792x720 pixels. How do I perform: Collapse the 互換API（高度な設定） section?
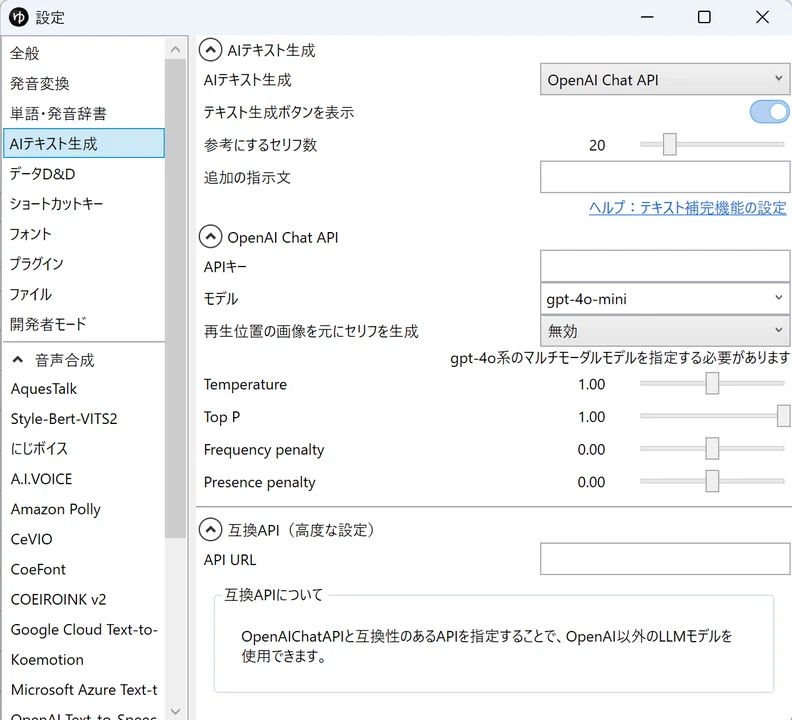pos(210,530)
